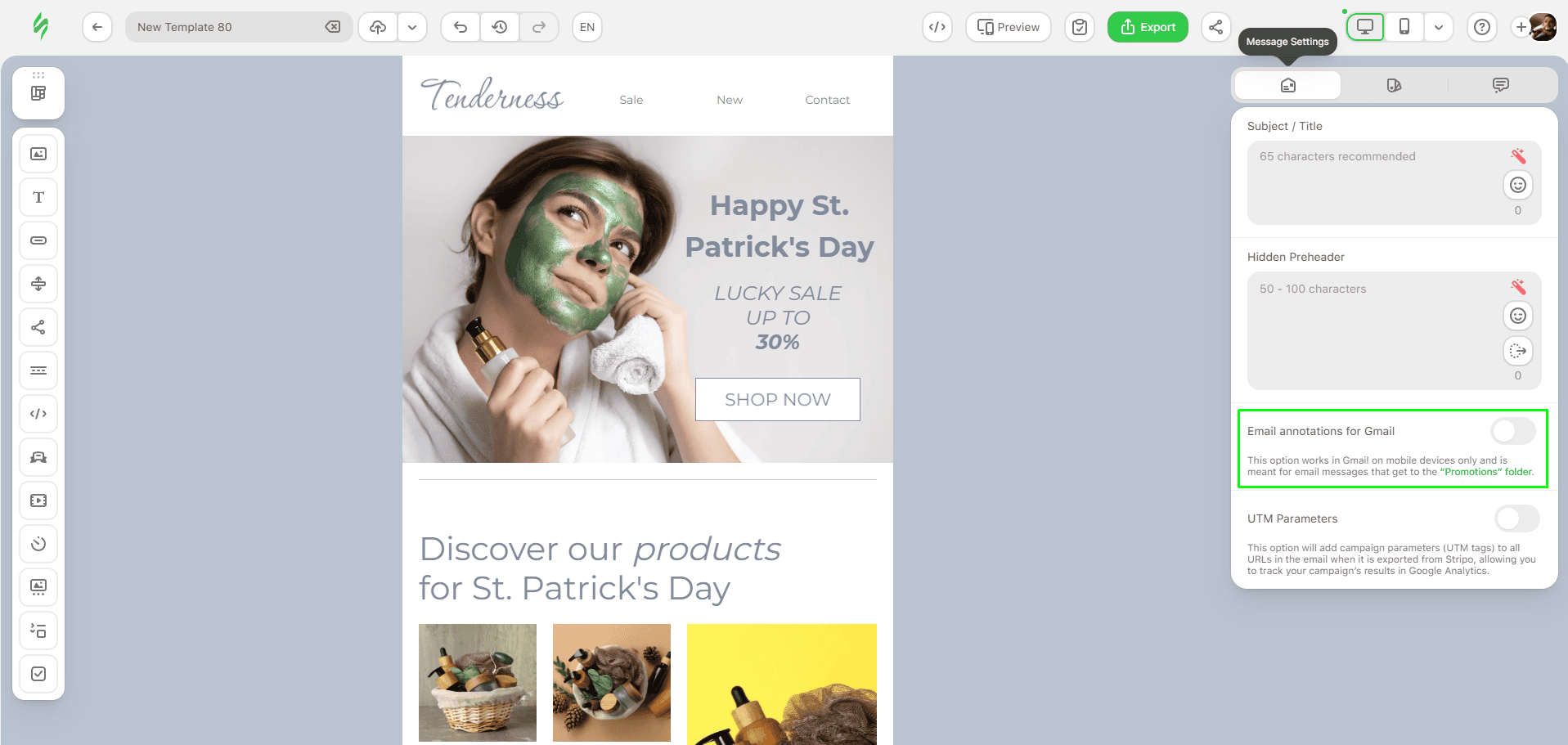1568x745 pixels.
Task: Expand the chevron next to the upload icon
Action: 412,26
